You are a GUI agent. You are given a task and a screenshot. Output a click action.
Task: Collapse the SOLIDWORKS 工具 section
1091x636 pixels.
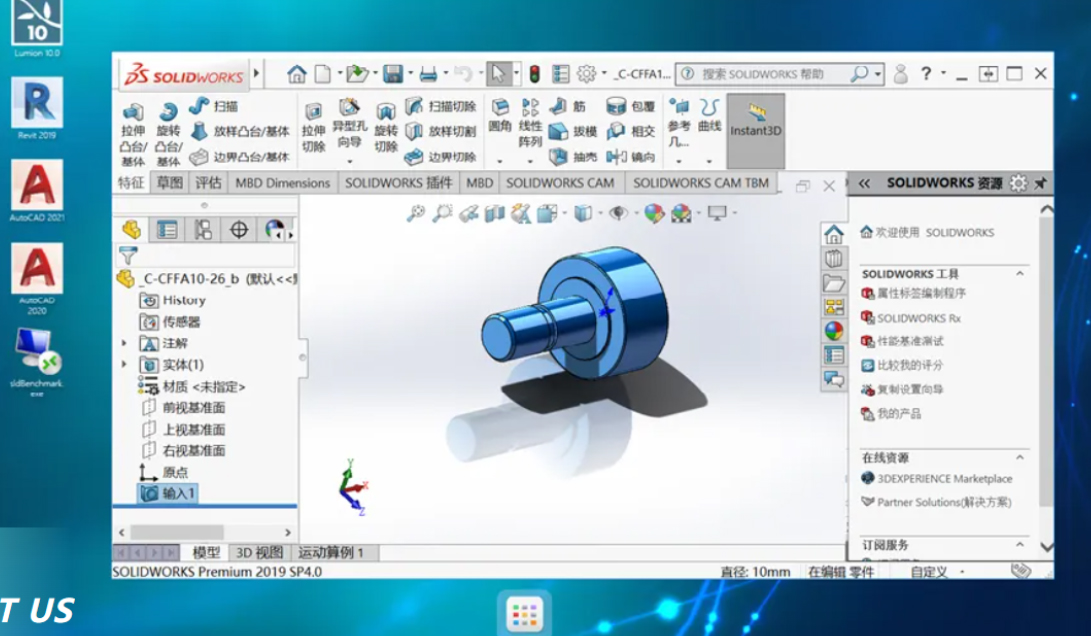[x=1019, y=273]
